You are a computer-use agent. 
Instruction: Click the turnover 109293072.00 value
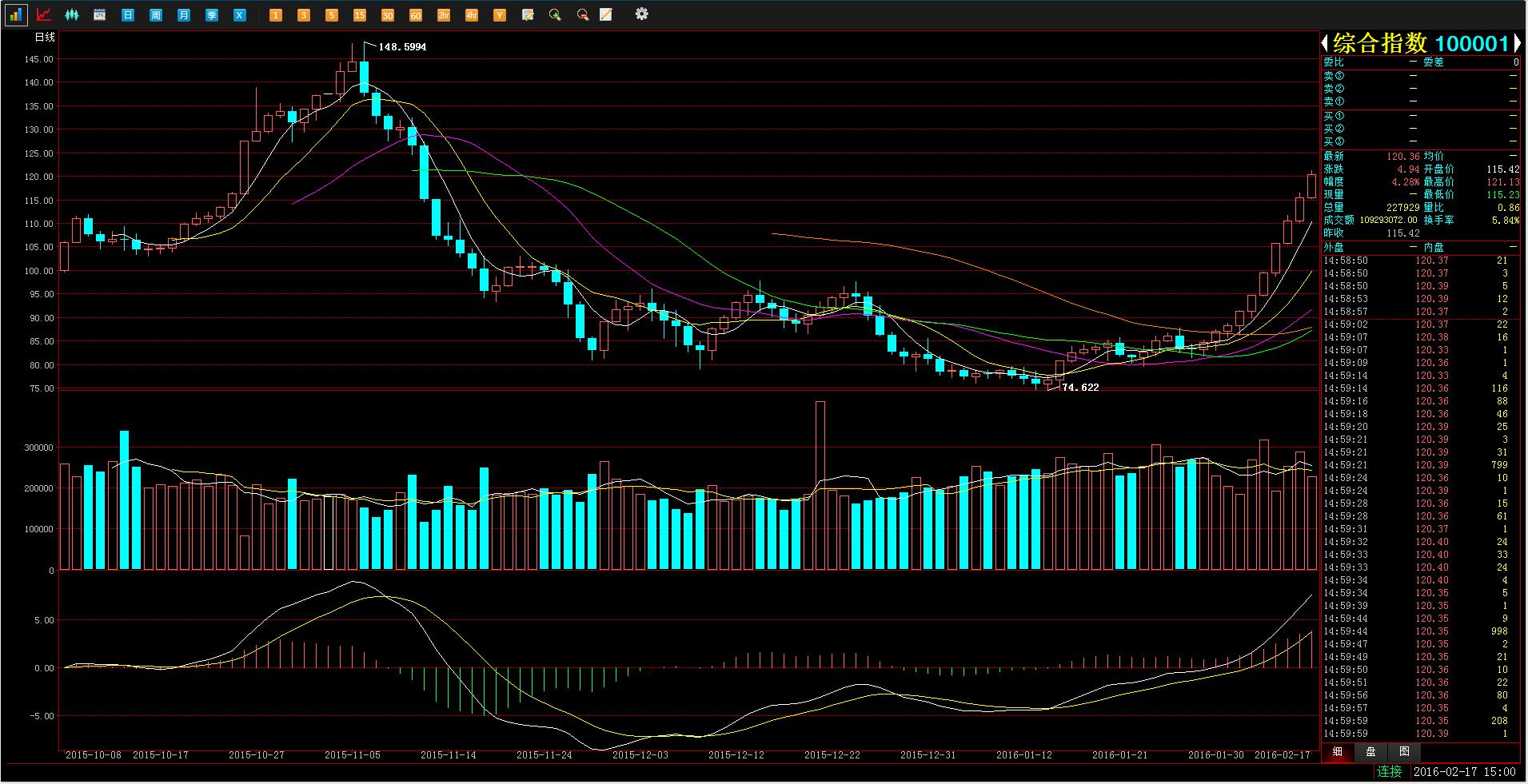pyautogui.click(x=1388, y=221)
